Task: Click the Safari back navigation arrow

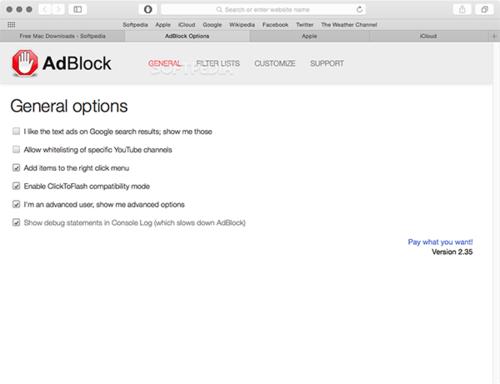Action: (x=45, y=9)
